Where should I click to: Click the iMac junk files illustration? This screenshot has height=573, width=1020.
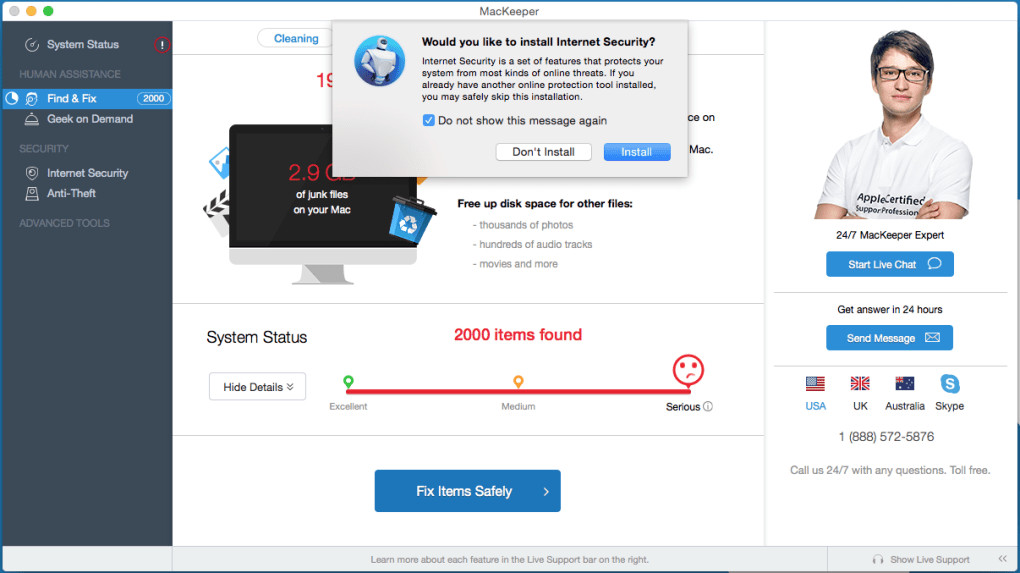click(323, 204)
